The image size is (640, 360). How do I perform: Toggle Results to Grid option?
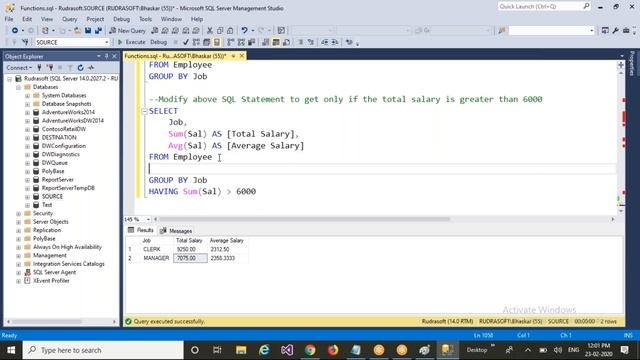[276, 42]
